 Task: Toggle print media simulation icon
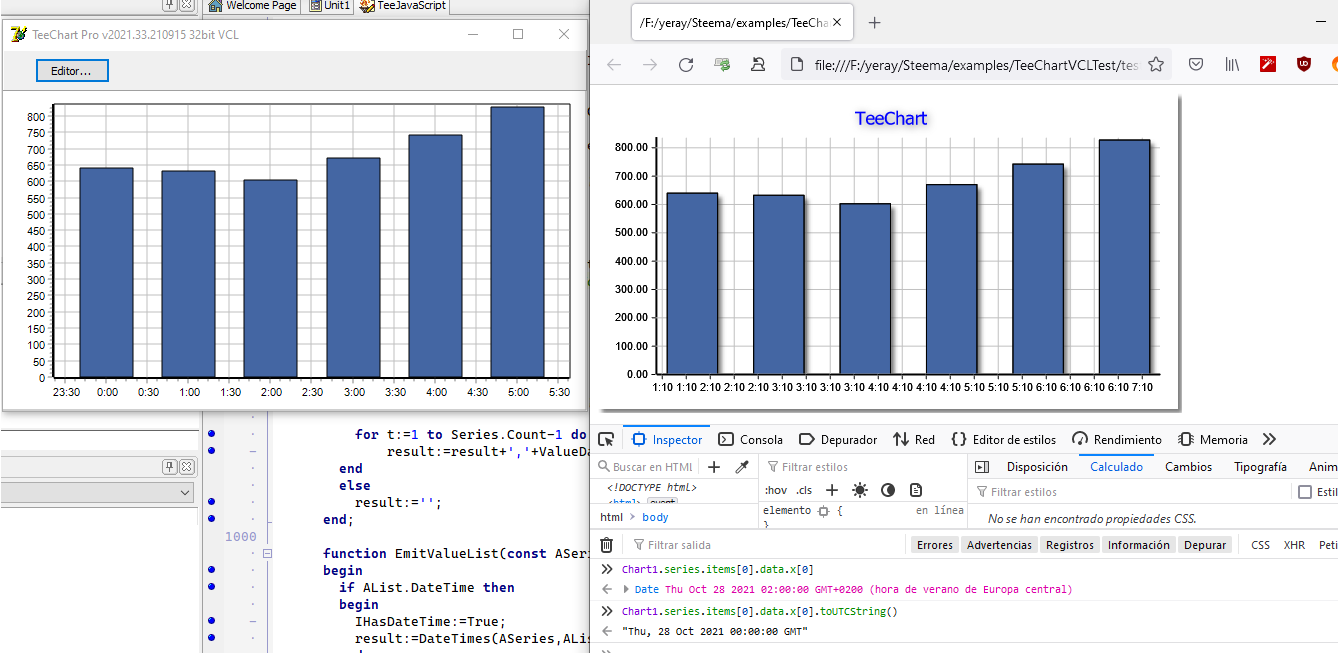click(x=916, y=490)
